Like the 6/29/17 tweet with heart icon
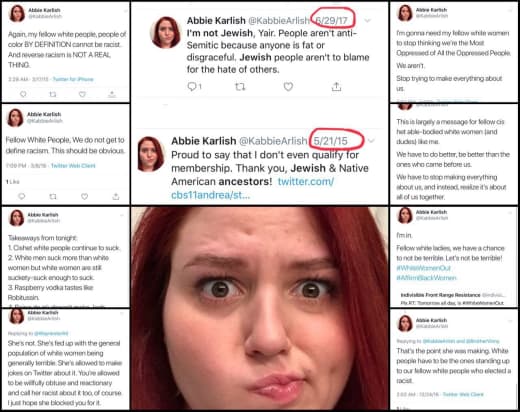 (x=288, y=87)
